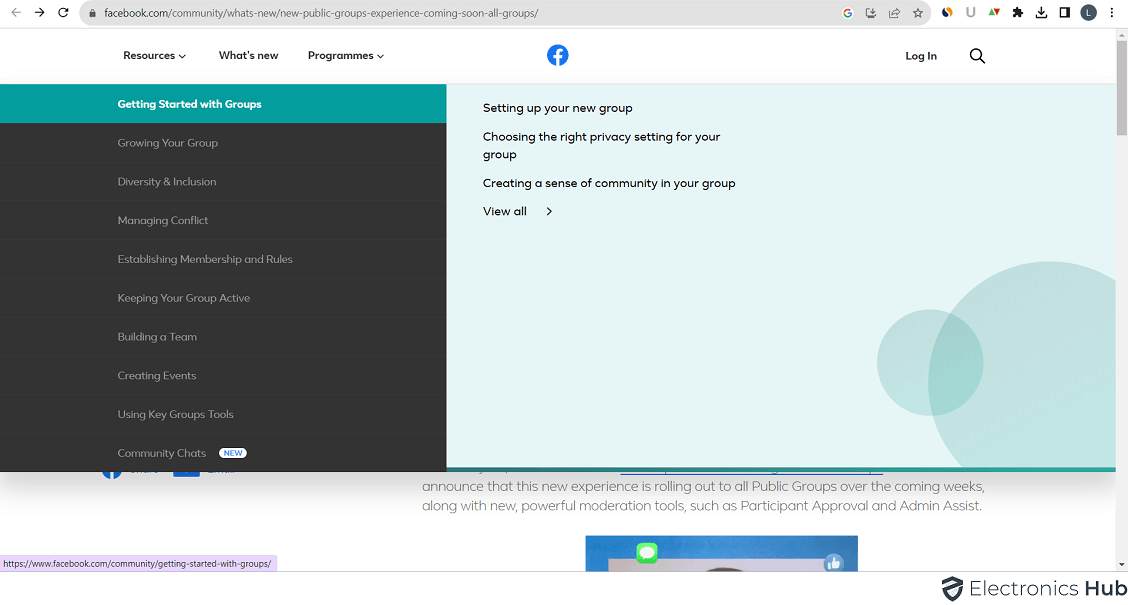Click the share page icon in the address bar
This screenshot has height=605, width=1128.
pos(894,13)
